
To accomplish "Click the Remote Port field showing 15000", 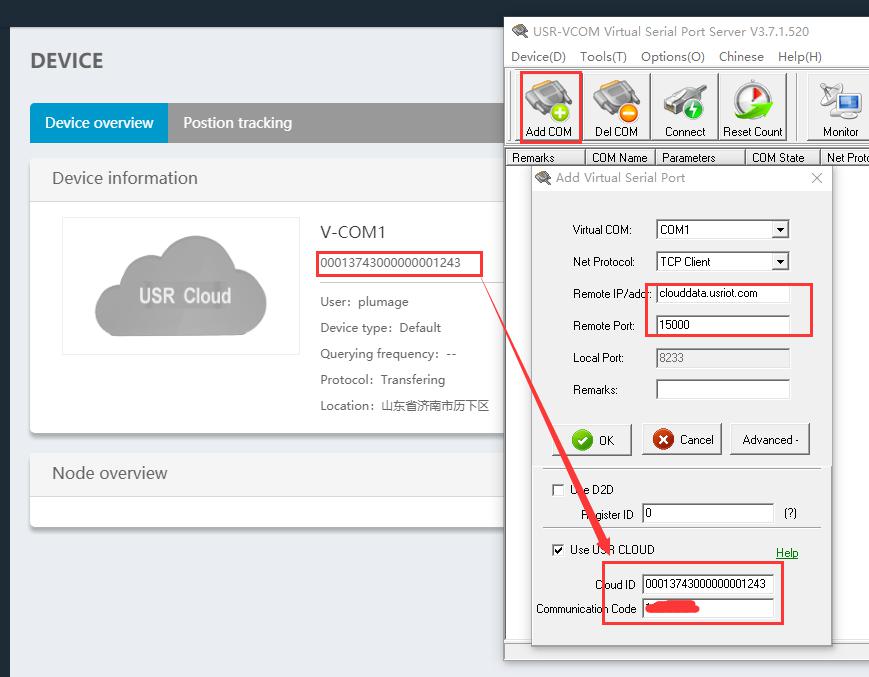I will pos(723,325).
